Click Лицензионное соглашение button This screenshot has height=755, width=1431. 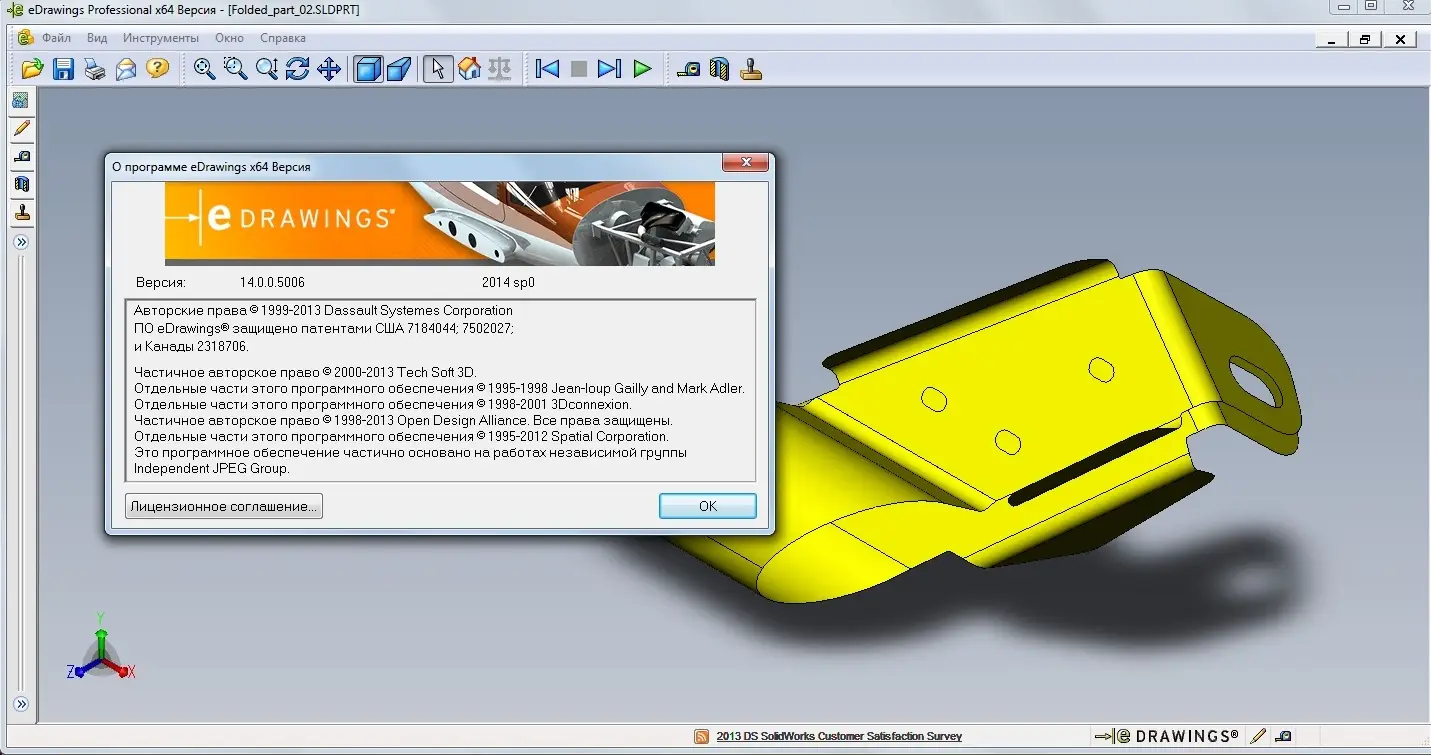(224, 506)
